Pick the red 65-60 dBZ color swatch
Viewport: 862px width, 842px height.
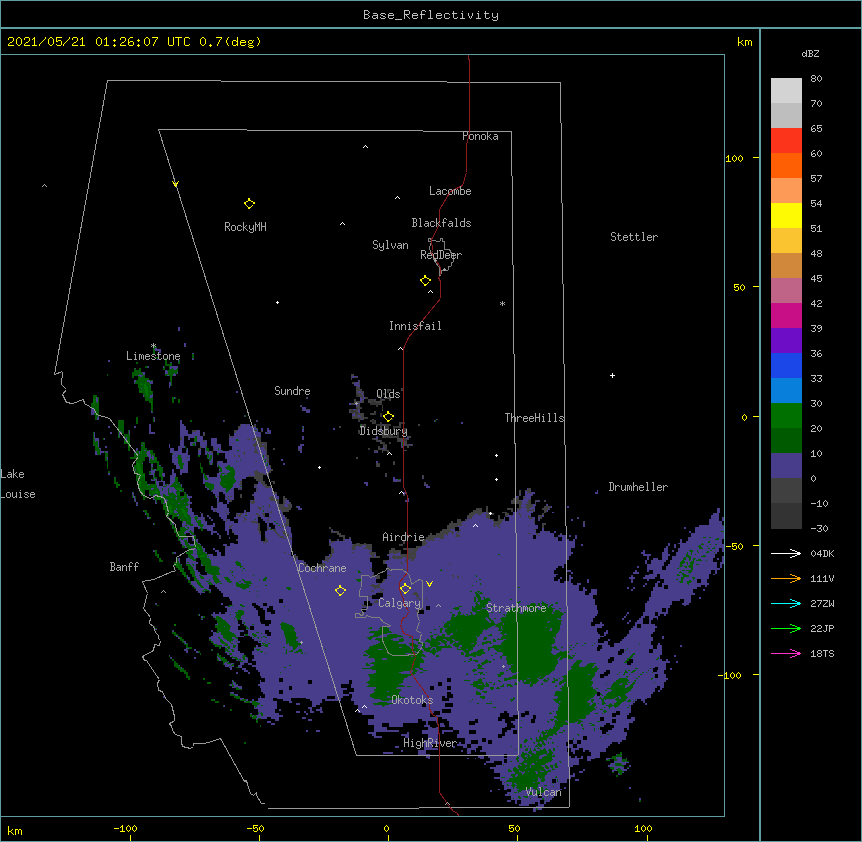pyautogui.click(x=786, y=141)
